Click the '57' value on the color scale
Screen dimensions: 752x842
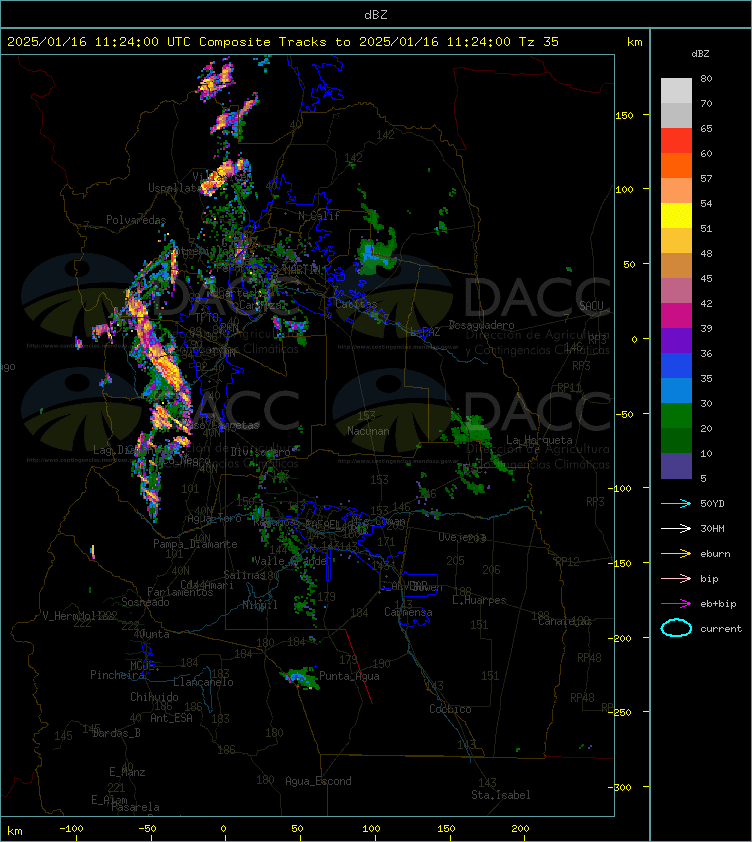(706, 178)
